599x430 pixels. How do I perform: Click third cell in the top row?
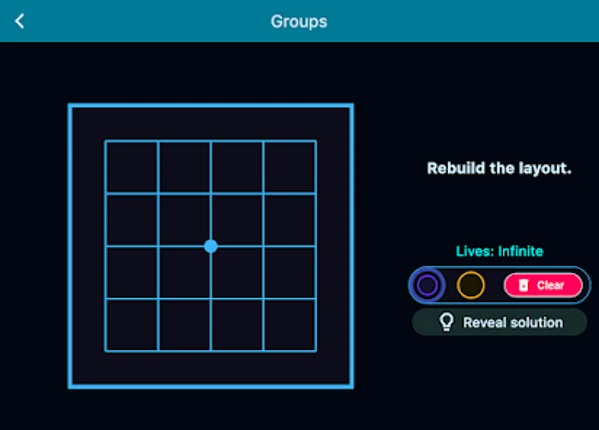pyautogui.click(x=237, y=167)
